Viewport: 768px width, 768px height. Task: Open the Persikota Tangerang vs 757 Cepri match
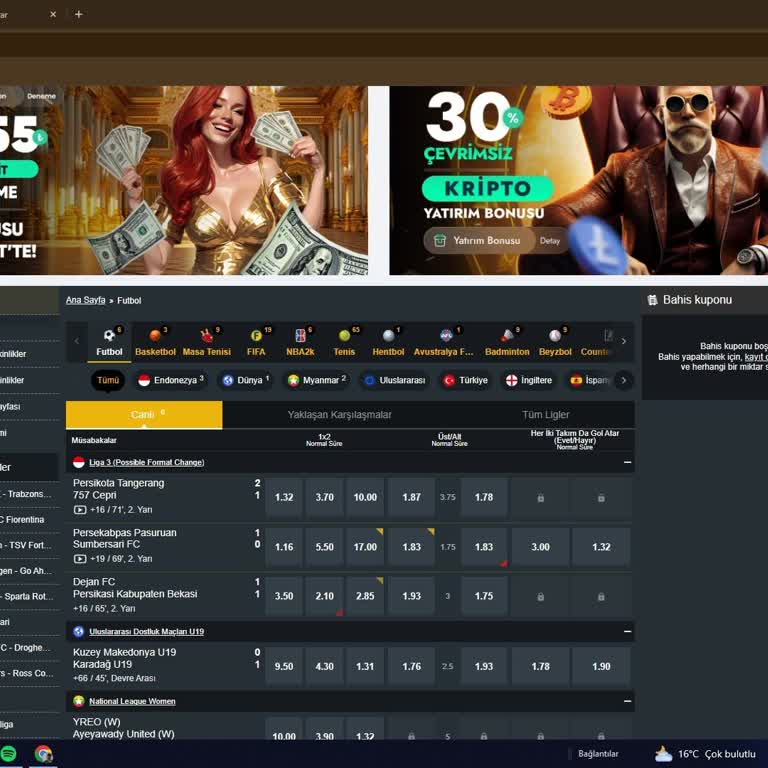(119, 489)
